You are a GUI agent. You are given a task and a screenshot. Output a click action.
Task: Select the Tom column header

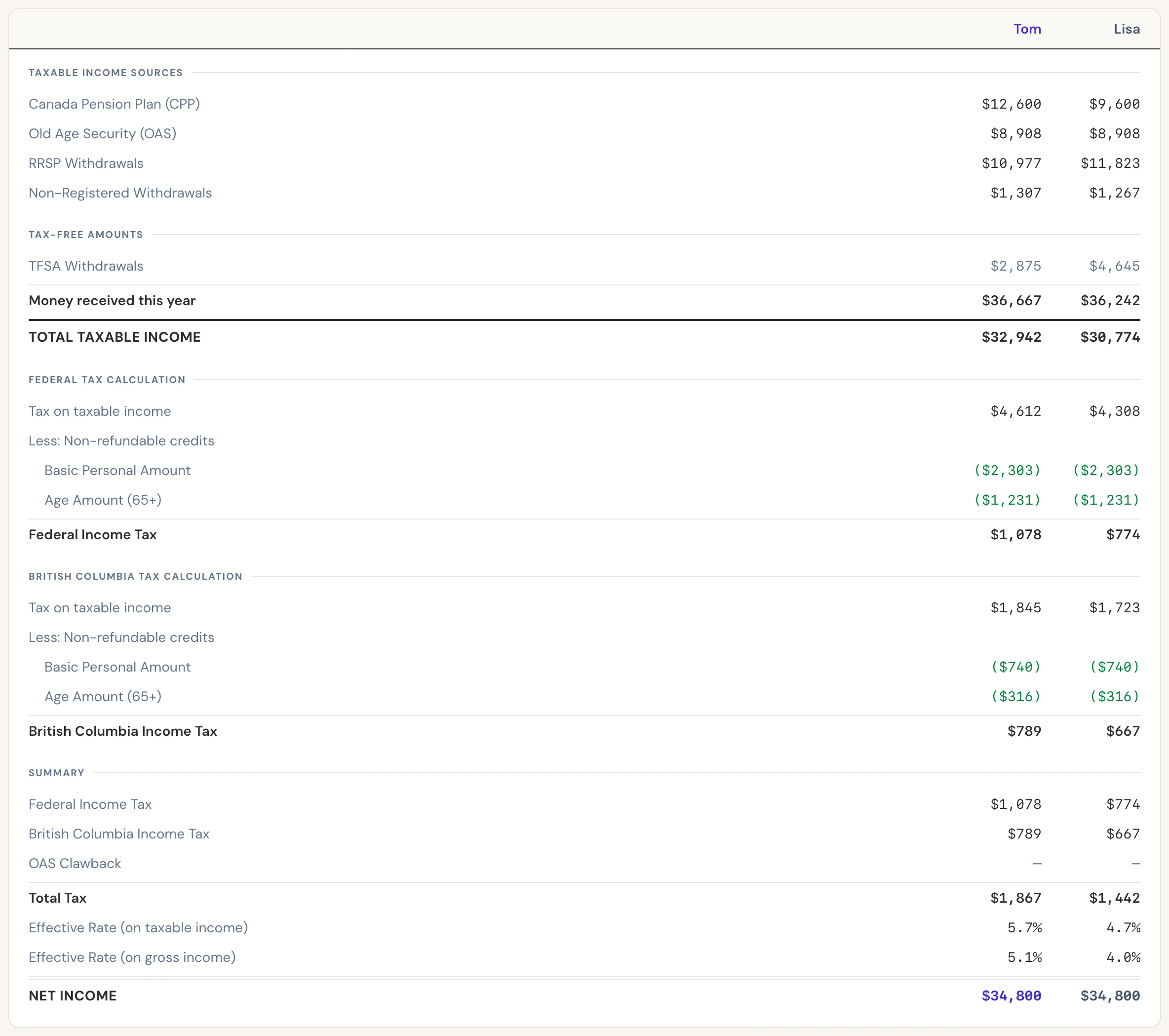tap(1027, 29)
